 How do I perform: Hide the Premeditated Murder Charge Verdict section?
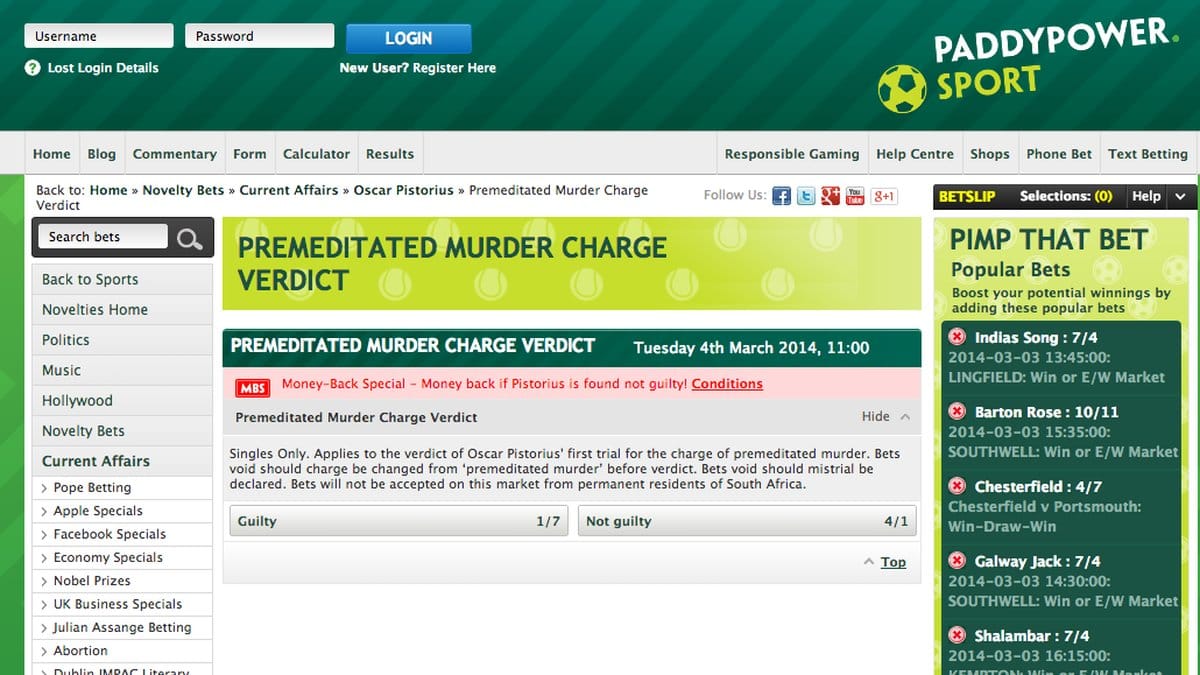point(885,417)
